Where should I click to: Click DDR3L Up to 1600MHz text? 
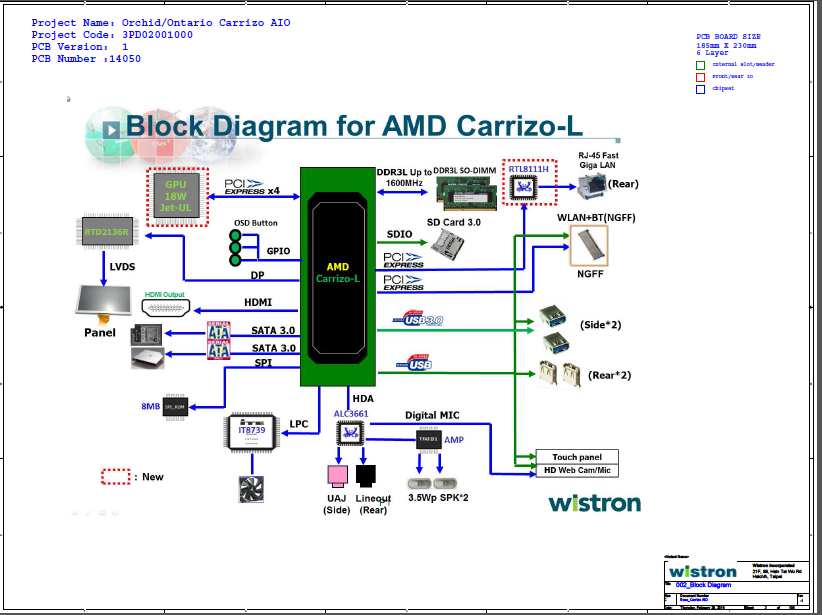pyautogui.click(x=404, y=177)
